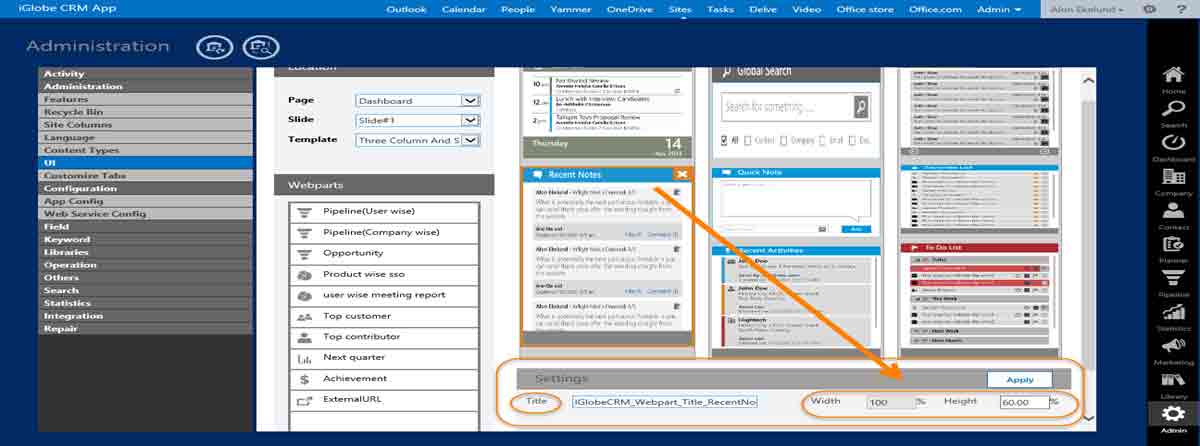Click scrollbar down arrow of preview pane
The width and height of the screenshot is (1200, 446).
(x=1089, y=420)
